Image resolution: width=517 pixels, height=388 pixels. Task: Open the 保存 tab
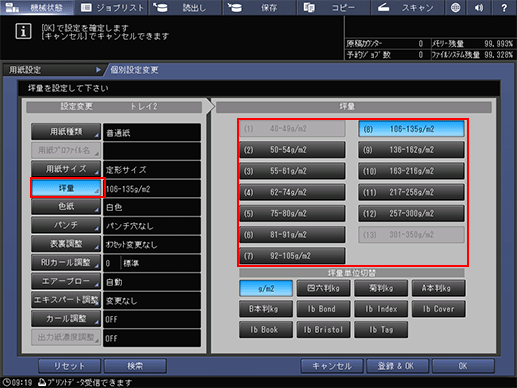click(259, 7)
